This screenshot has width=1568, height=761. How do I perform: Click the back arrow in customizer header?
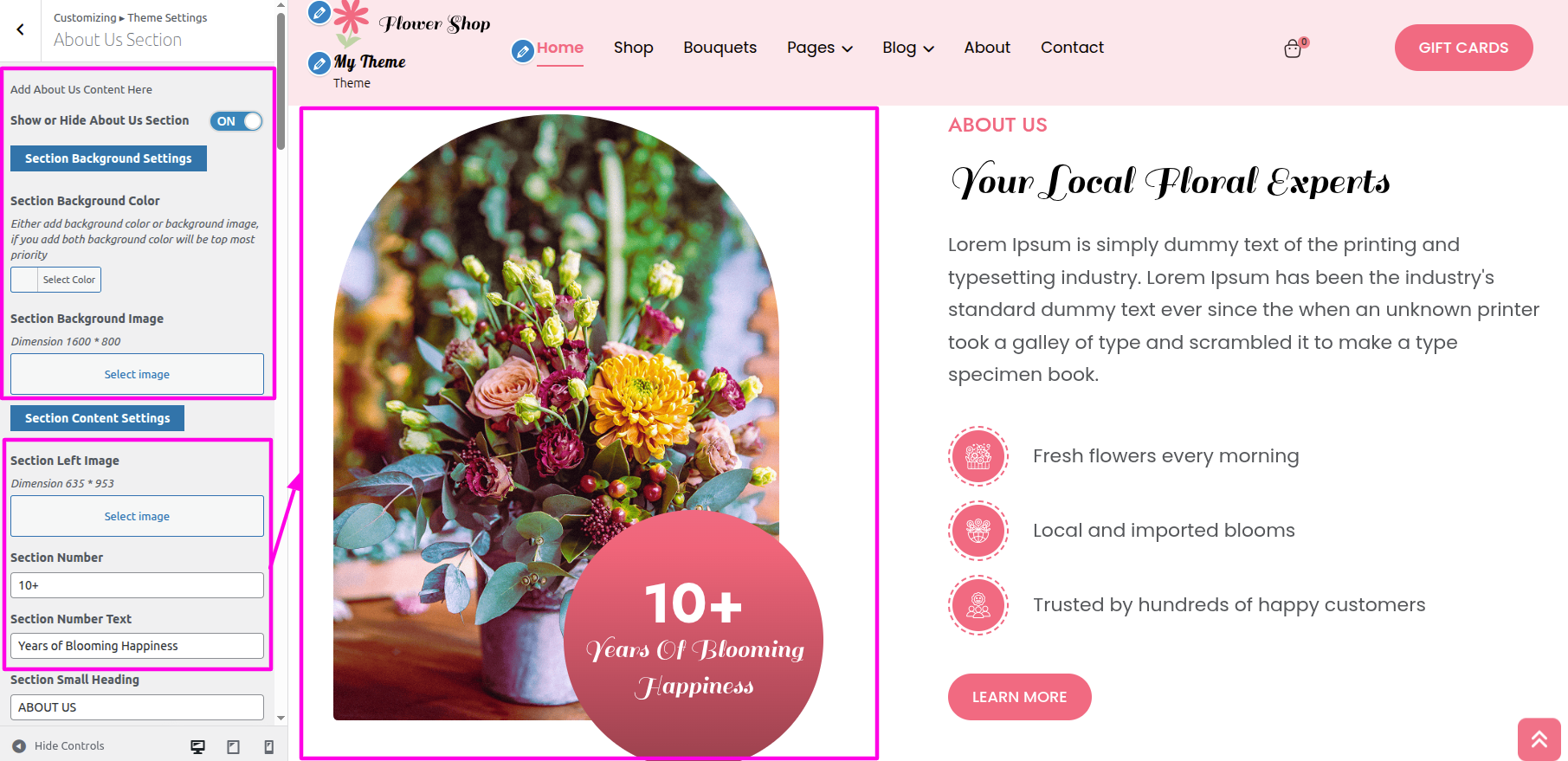[20, 29]
